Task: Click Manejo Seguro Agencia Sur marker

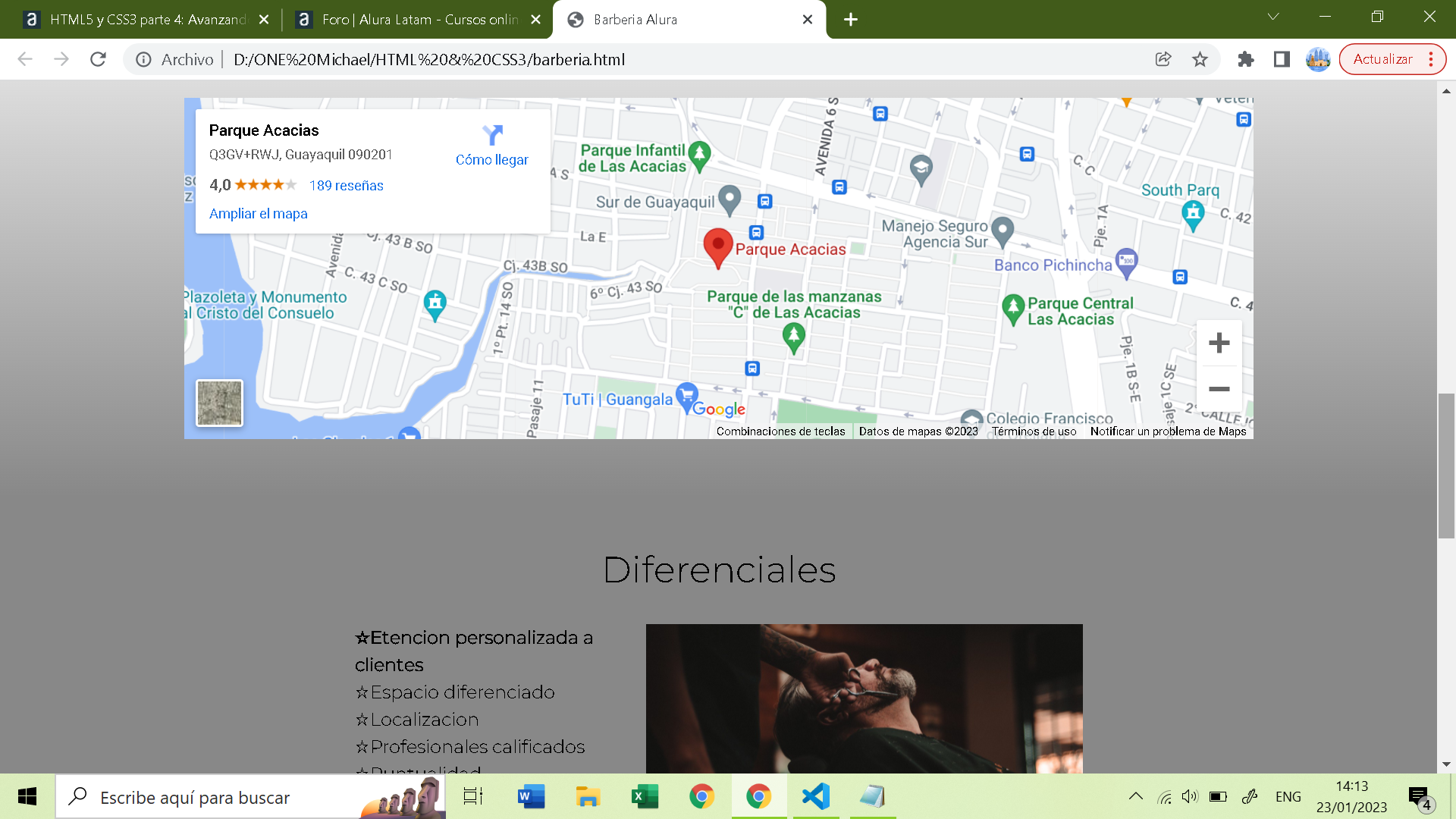Action: 1002,231
